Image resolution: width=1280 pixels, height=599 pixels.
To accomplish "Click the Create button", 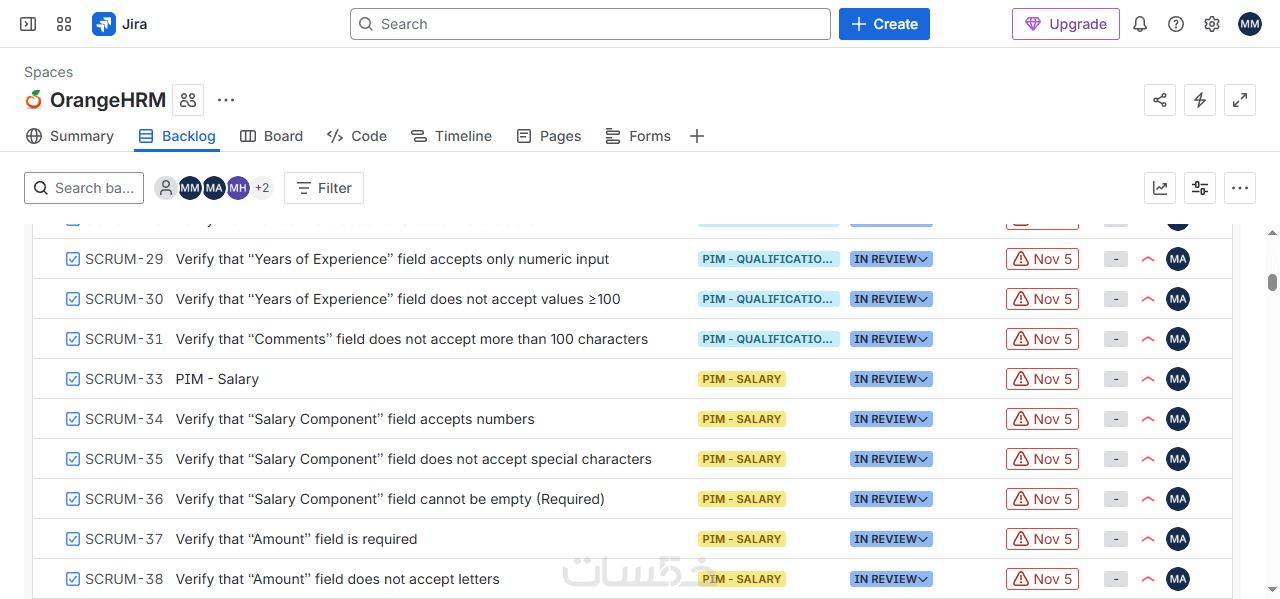I will [x=884, y=24].
